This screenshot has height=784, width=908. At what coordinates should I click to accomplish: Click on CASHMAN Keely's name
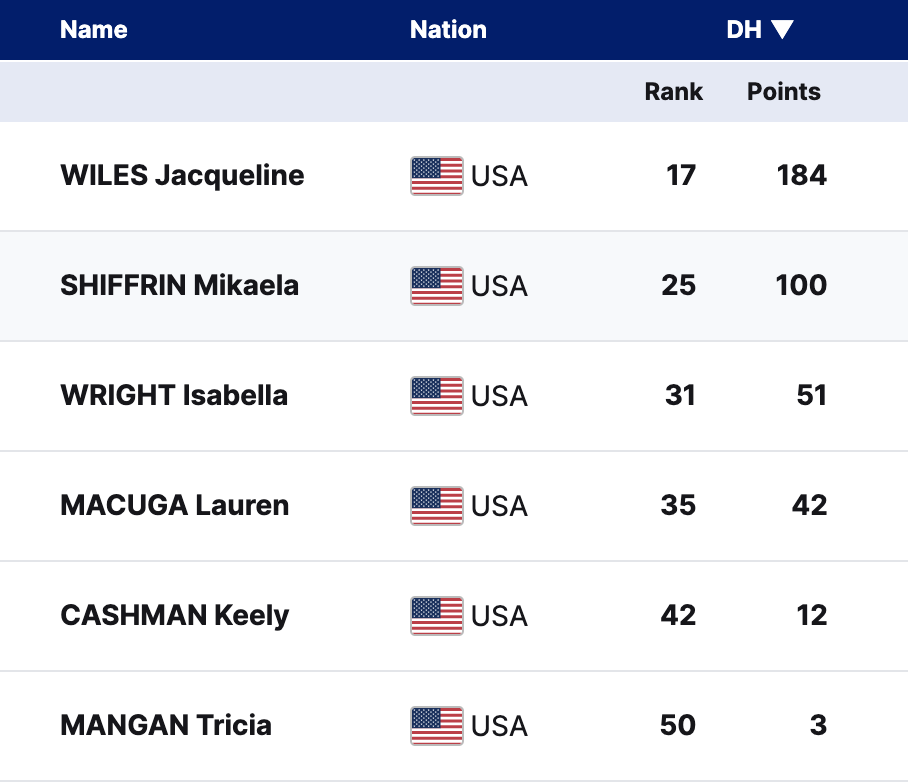(x=175, y=616)
